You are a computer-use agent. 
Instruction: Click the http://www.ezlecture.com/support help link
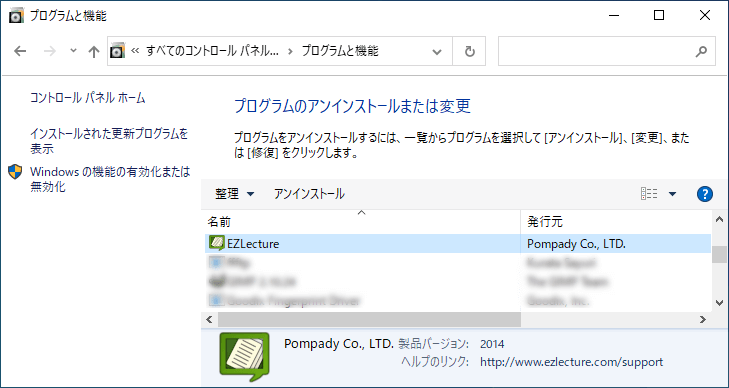point(571,362)
